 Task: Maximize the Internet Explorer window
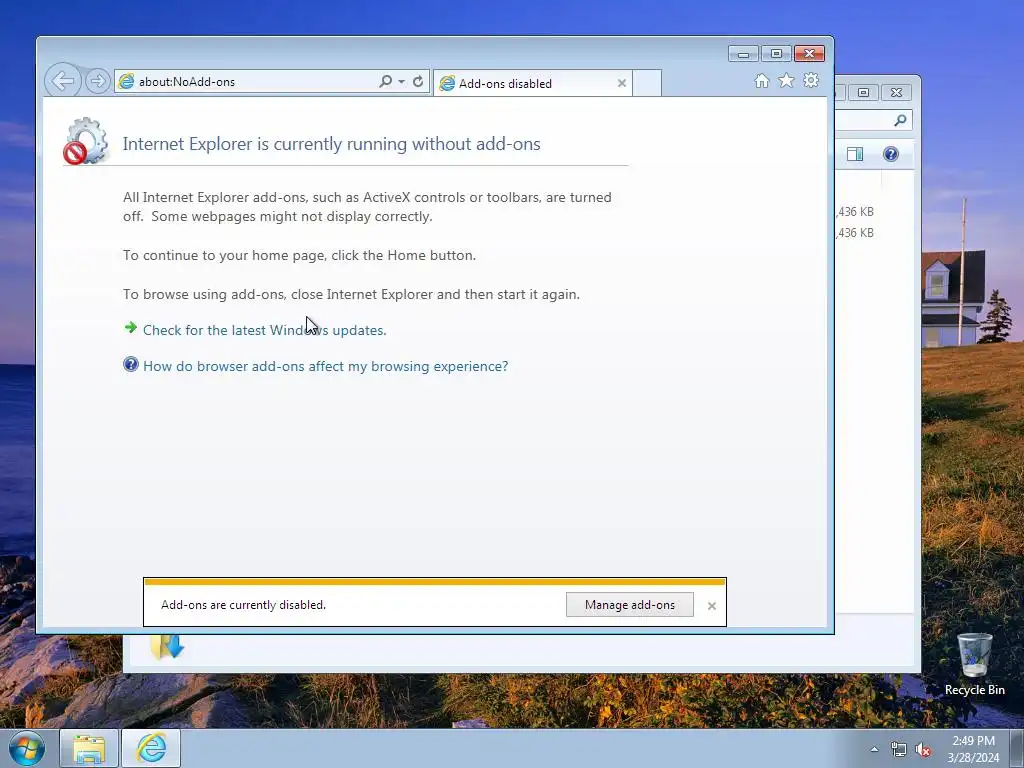click(776, 54)
